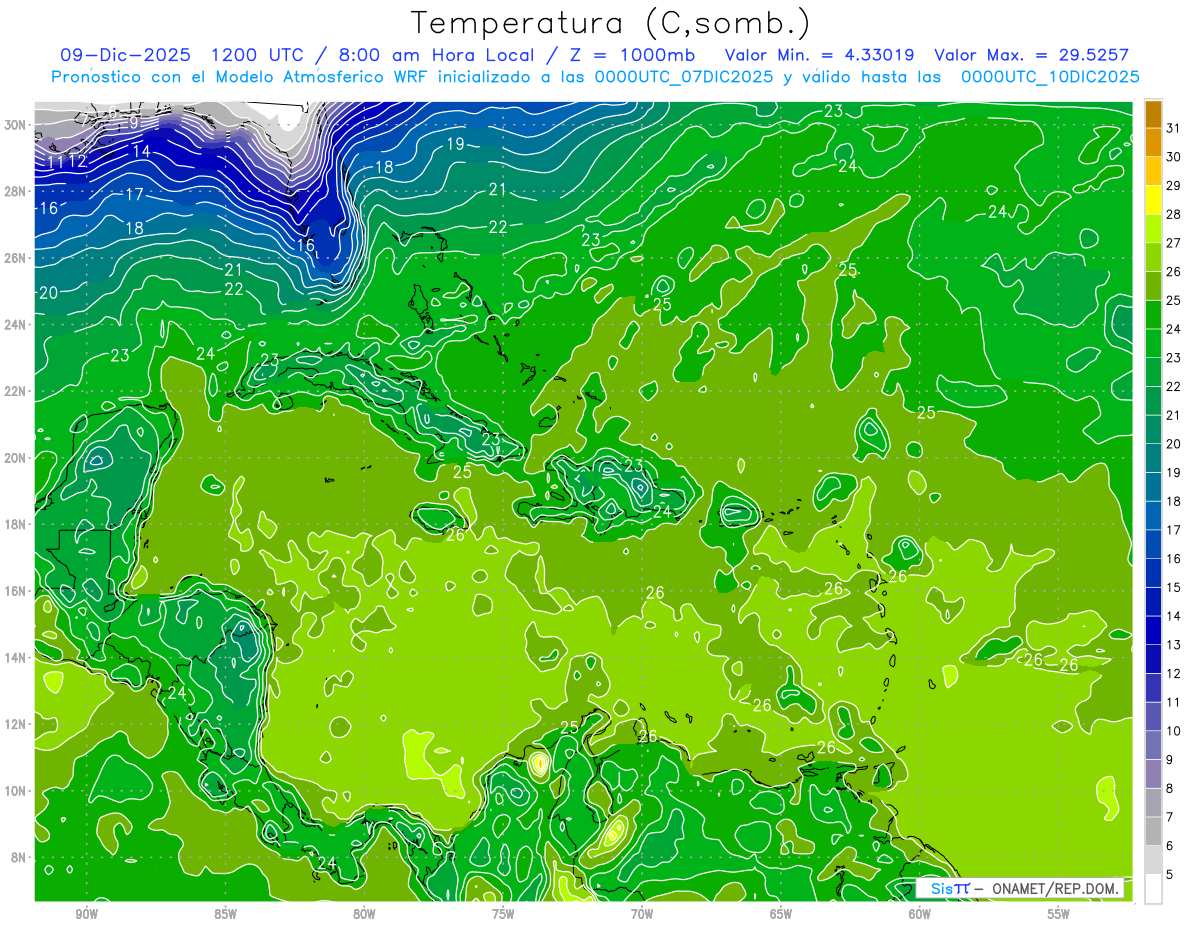This screenshot has height=927, width=1200.
Task: Click the '5' label on the color scale
Action: point(1170,874)
